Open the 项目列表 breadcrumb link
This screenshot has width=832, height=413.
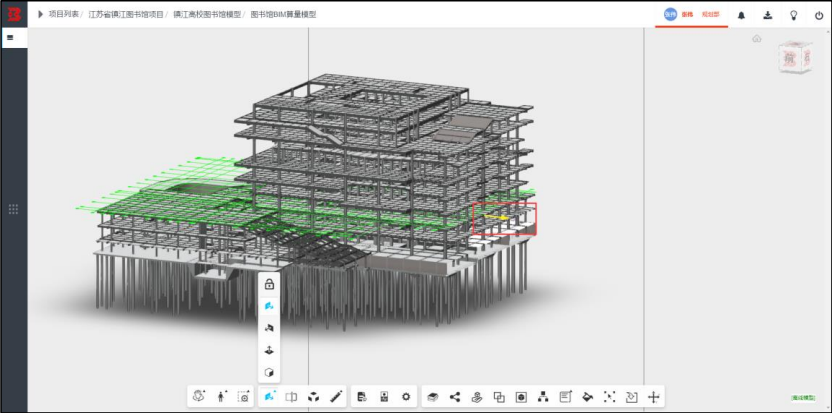63,14
